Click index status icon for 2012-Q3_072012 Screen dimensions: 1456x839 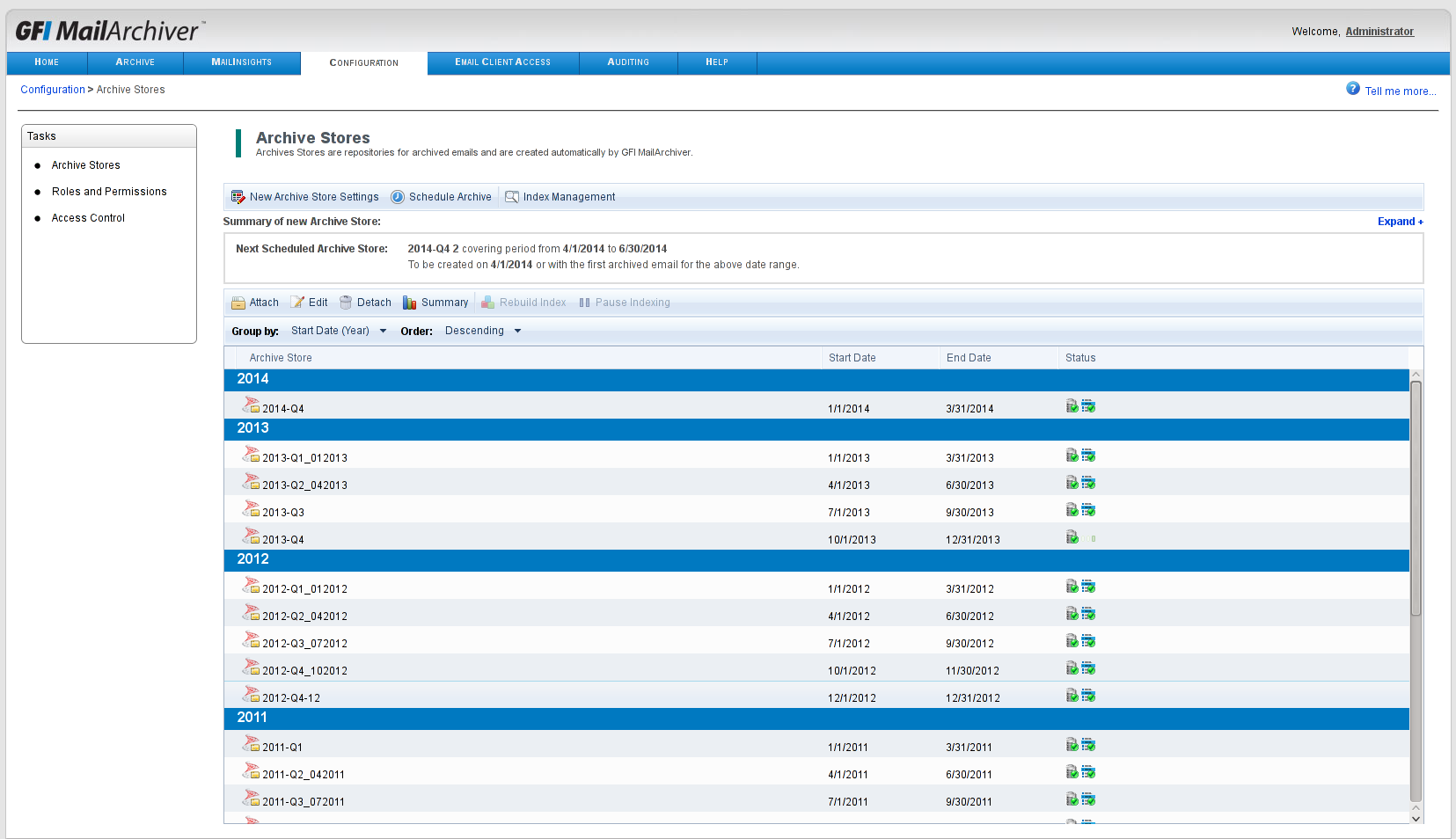pos(1088,640)
